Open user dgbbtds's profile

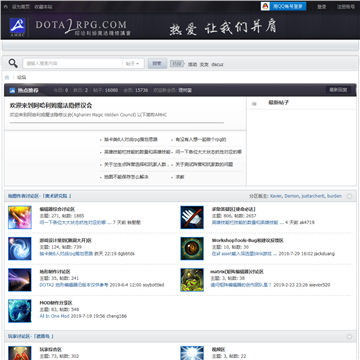tap(125, 254)
